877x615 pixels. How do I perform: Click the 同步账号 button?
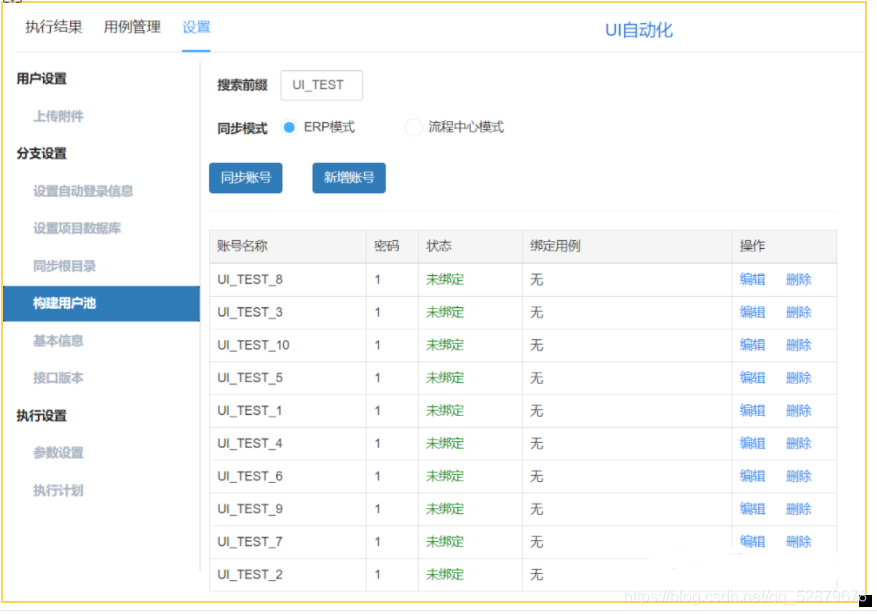click(246, 178)
